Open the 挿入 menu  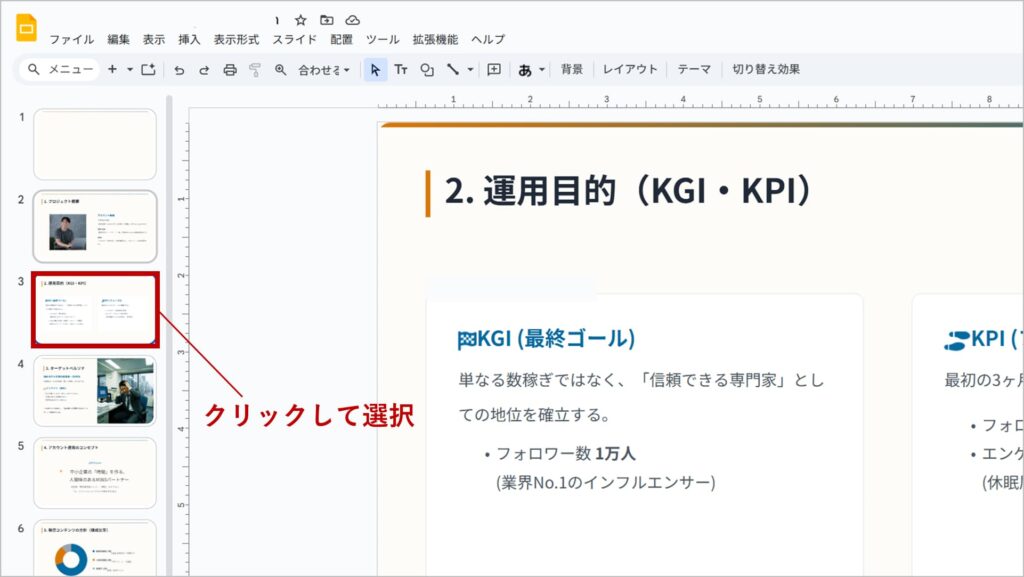click(x=189, y=40)
